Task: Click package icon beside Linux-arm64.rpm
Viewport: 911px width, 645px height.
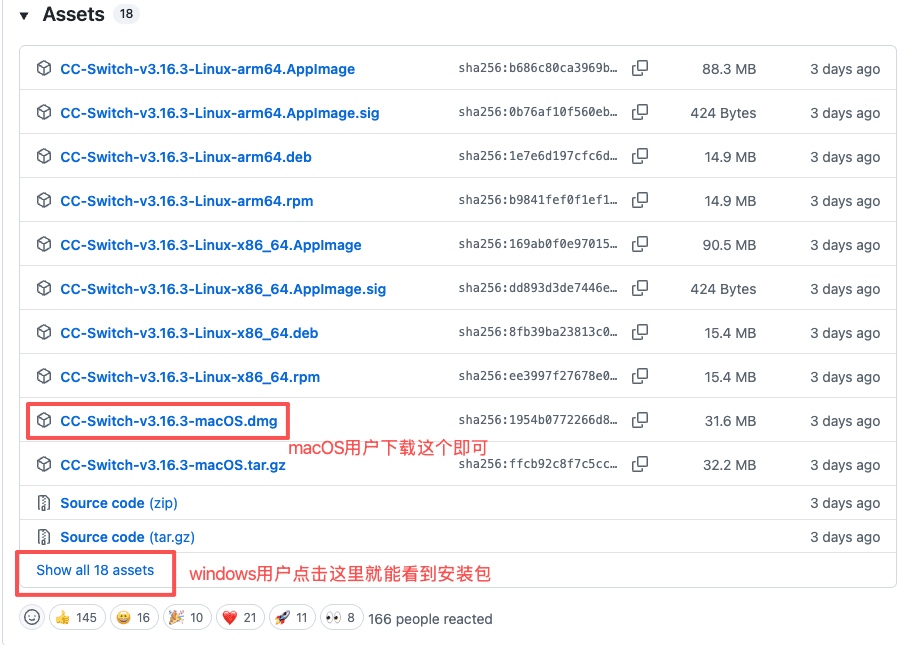Action: (x=44, y=200)
